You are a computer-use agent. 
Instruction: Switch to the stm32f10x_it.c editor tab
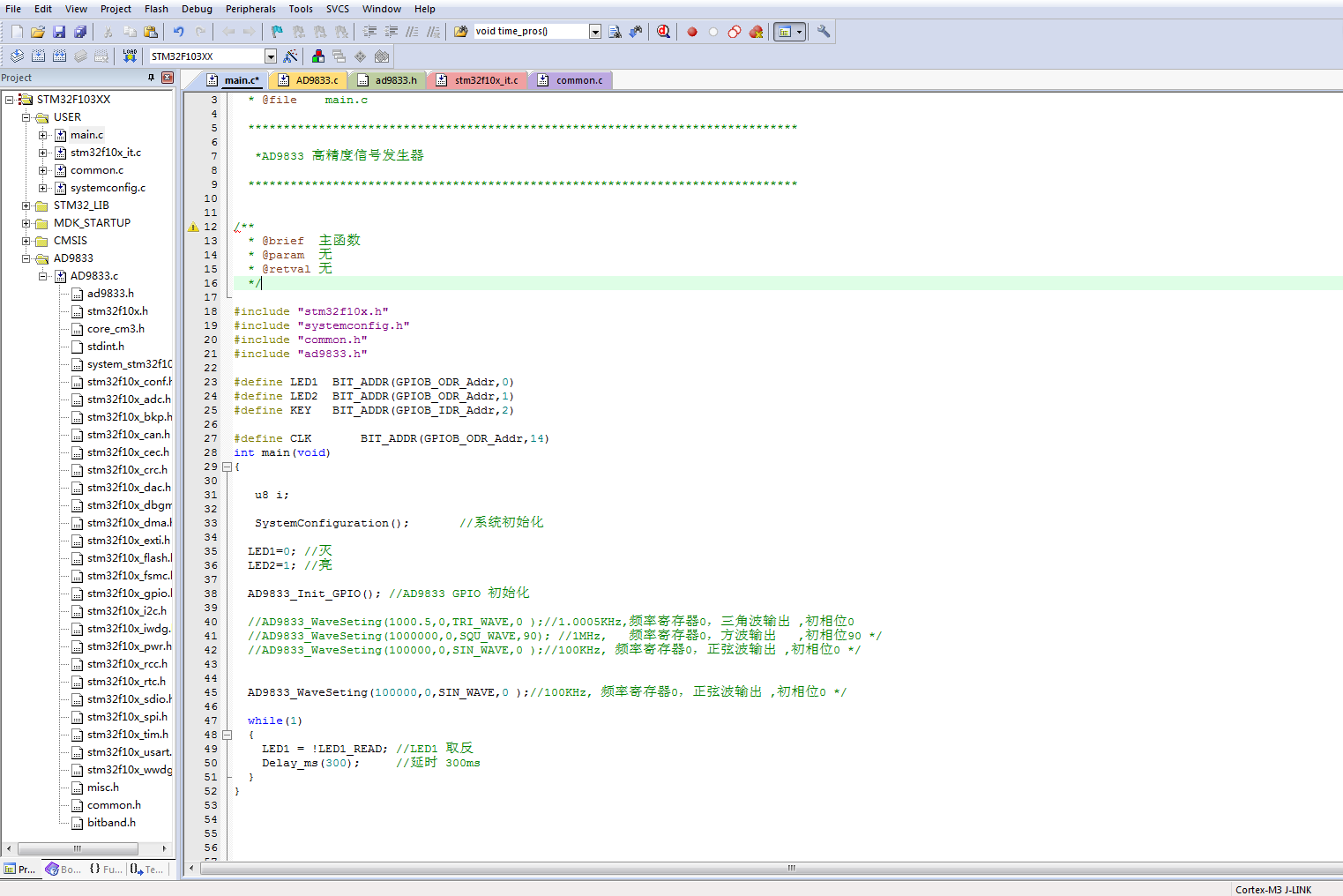pos(477,80)
